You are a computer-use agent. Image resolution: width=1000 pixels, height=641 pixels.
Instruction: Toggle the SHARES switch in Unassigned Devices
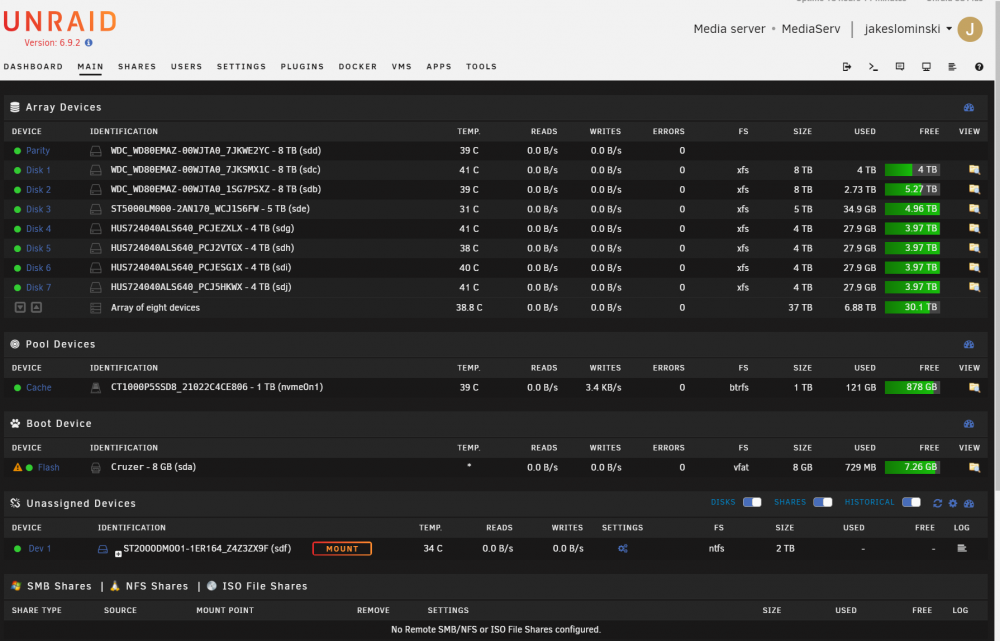823,503
